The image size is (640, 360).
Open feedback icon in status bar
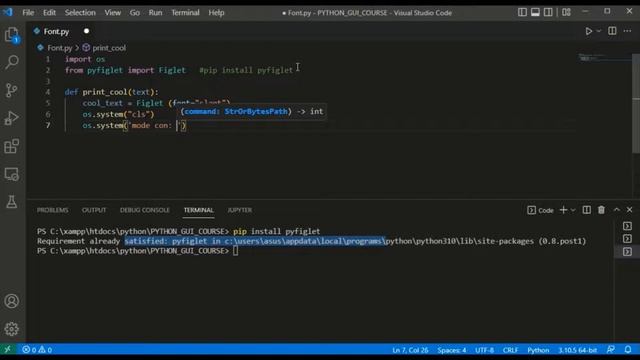[611, 350]
